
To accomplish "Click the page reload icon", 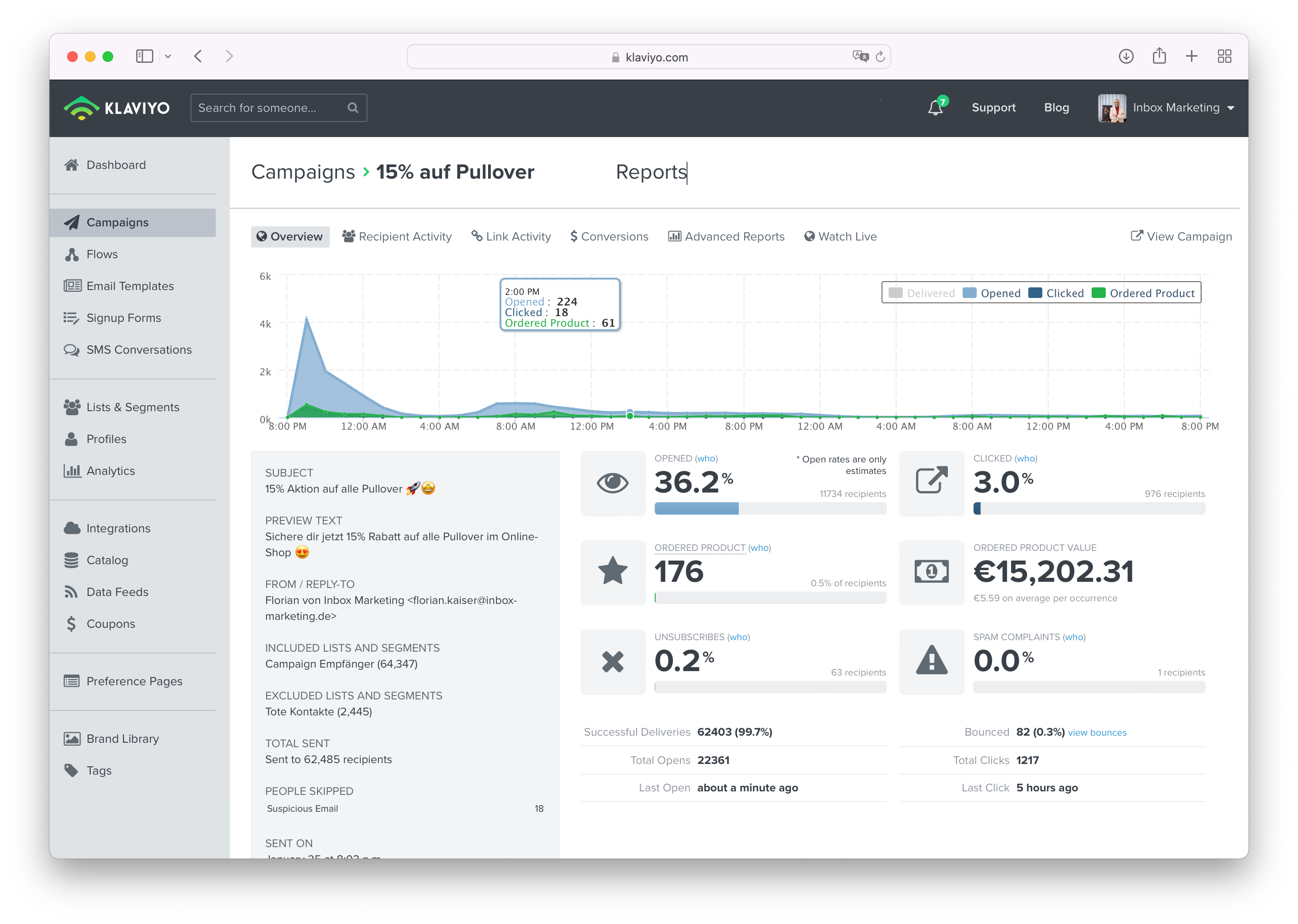I will [880, 57].
